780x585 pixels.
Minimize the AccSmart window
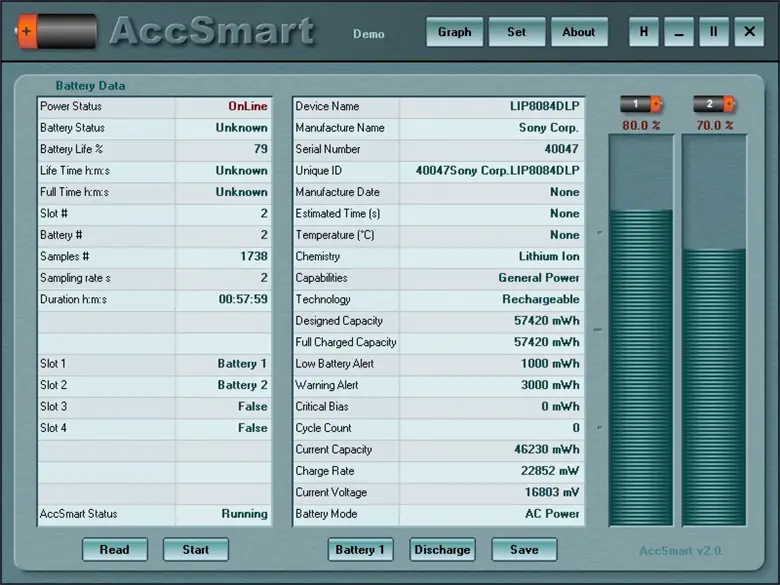click(x=679, y=32)
